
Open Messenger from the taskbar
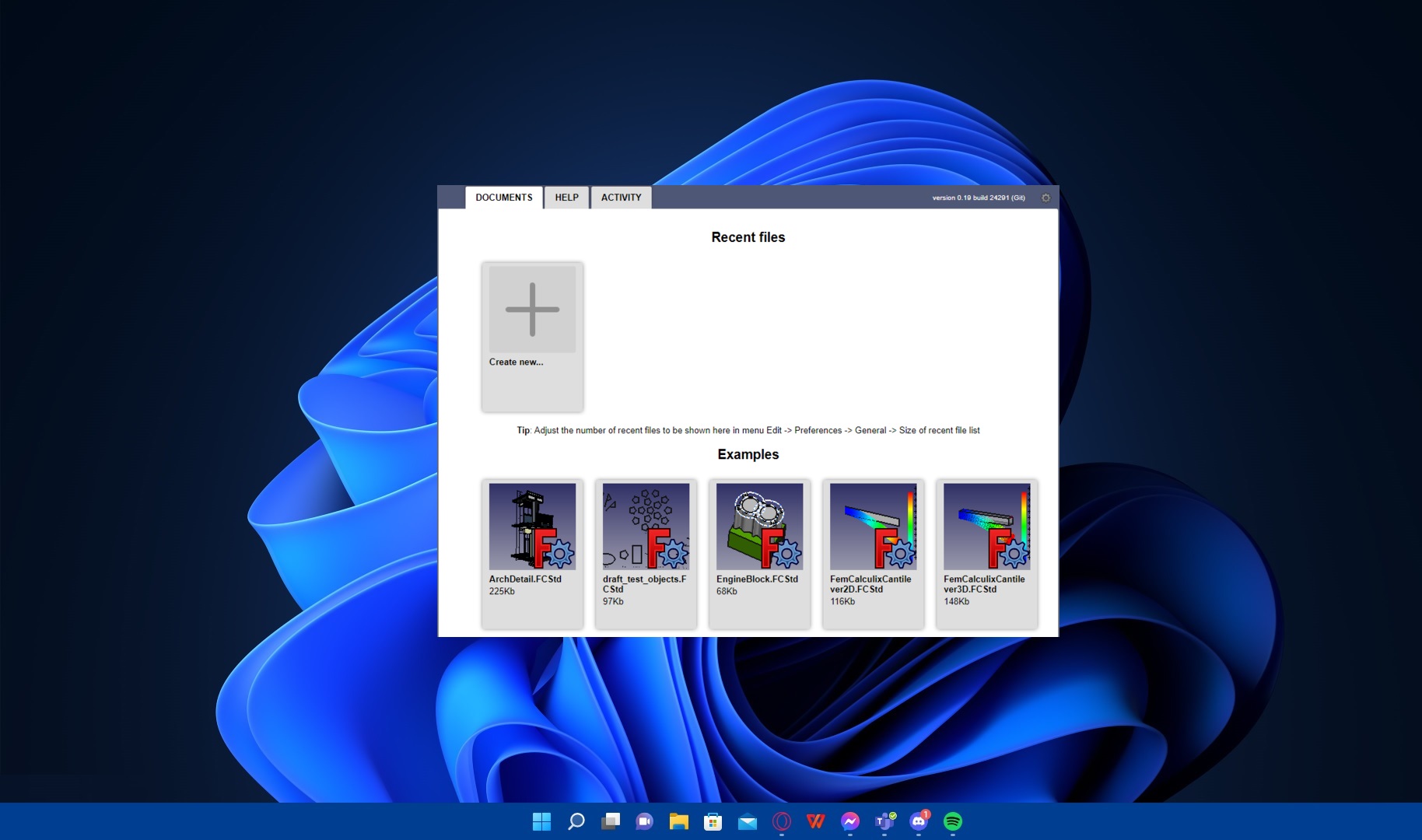(x=850, y=821)
